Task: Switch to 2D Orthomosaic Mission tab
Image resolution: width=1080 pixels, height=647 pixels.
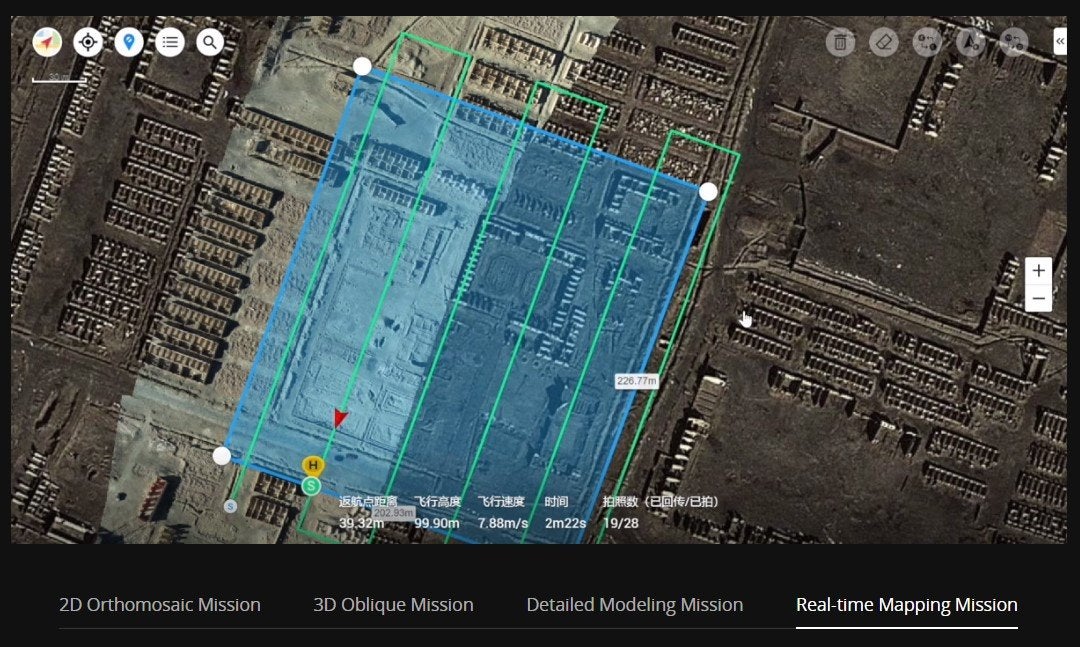Action: (x=160, y=605)
